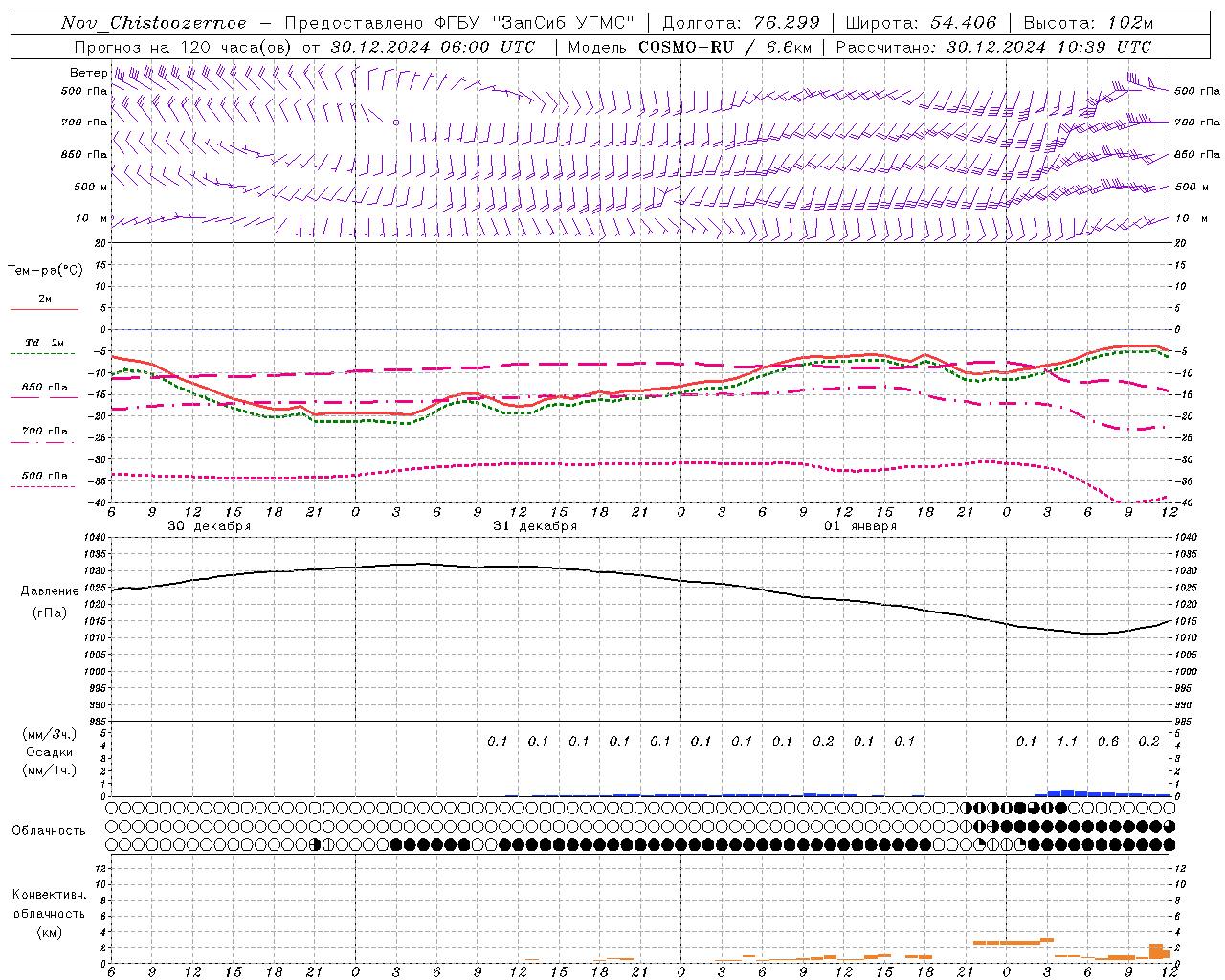Click the tallest orange convective cloud bar

1155,951
